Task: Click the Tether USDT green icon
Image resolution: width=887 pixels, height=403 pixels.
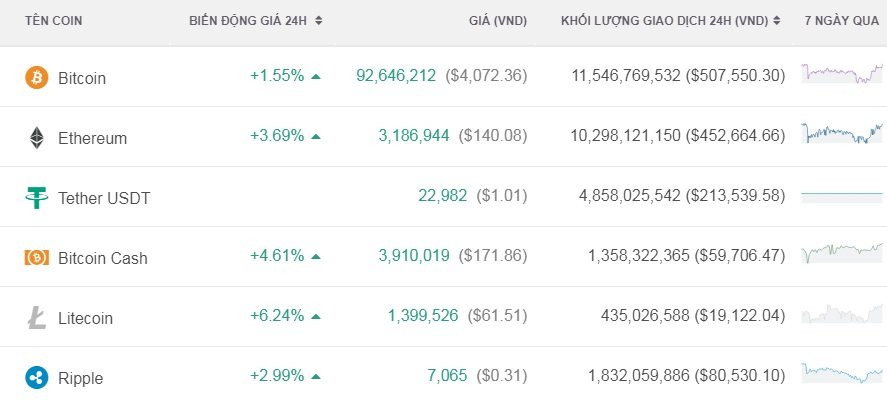Action: (36, 197)
